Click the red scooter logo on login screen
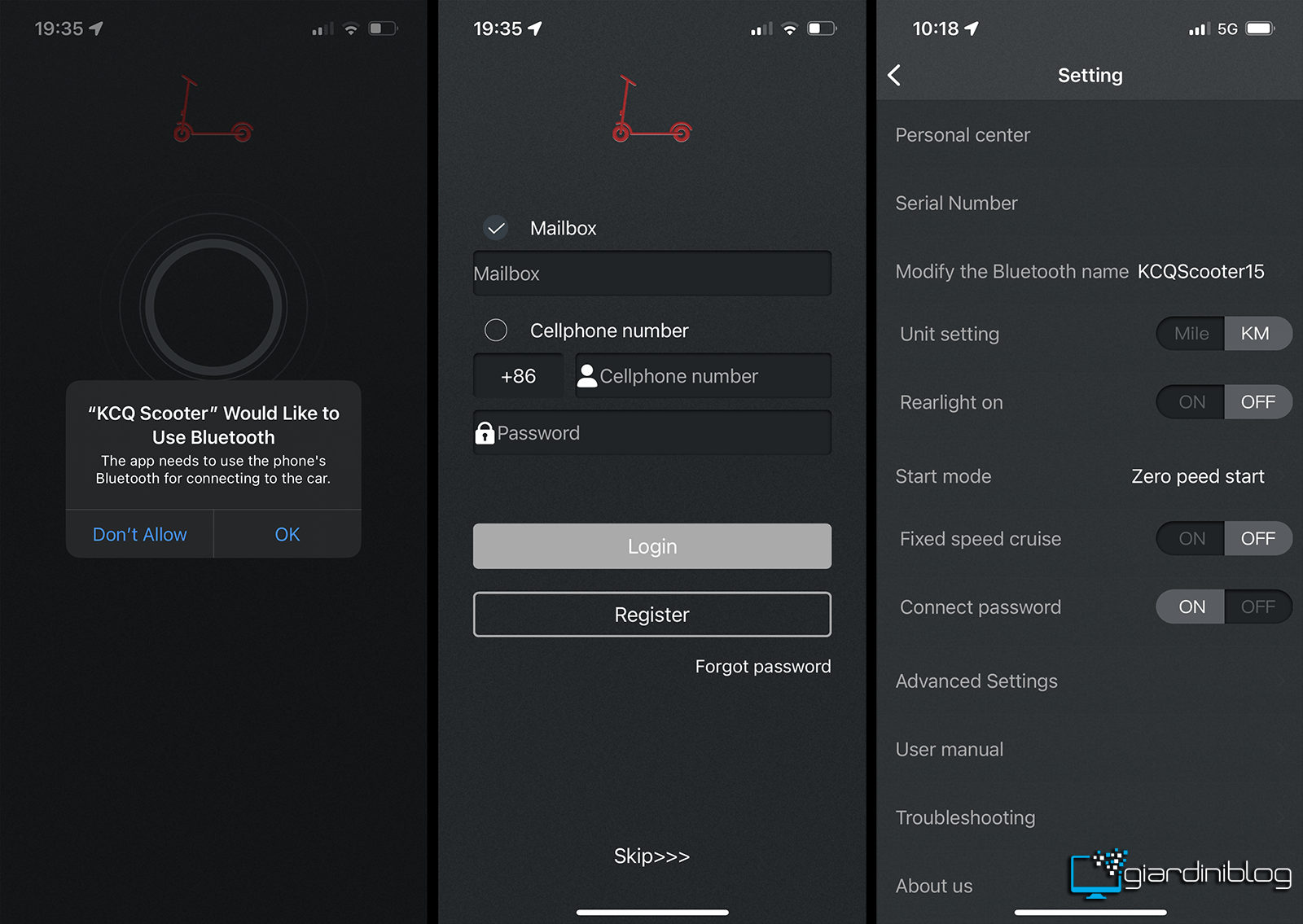Screen dimensions: 1303x924 [652, 109]
